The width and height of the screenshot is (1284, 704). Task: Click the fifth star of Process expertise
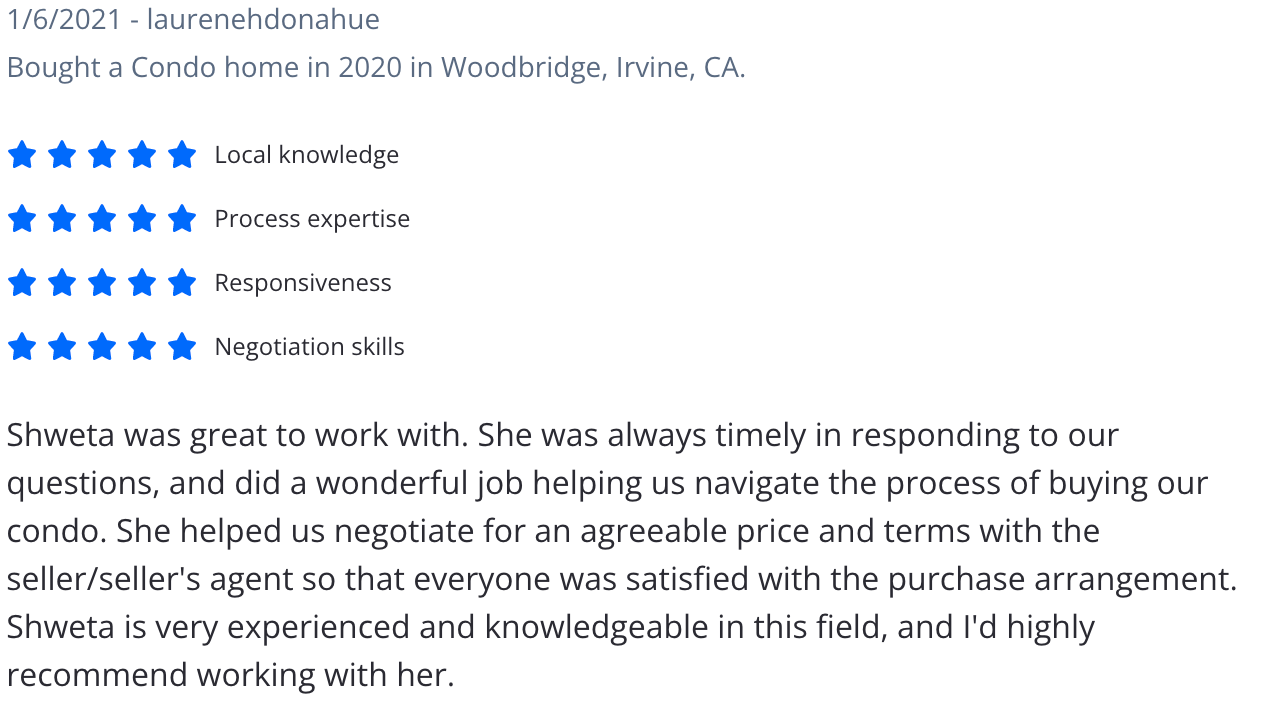tap(182, 219)
